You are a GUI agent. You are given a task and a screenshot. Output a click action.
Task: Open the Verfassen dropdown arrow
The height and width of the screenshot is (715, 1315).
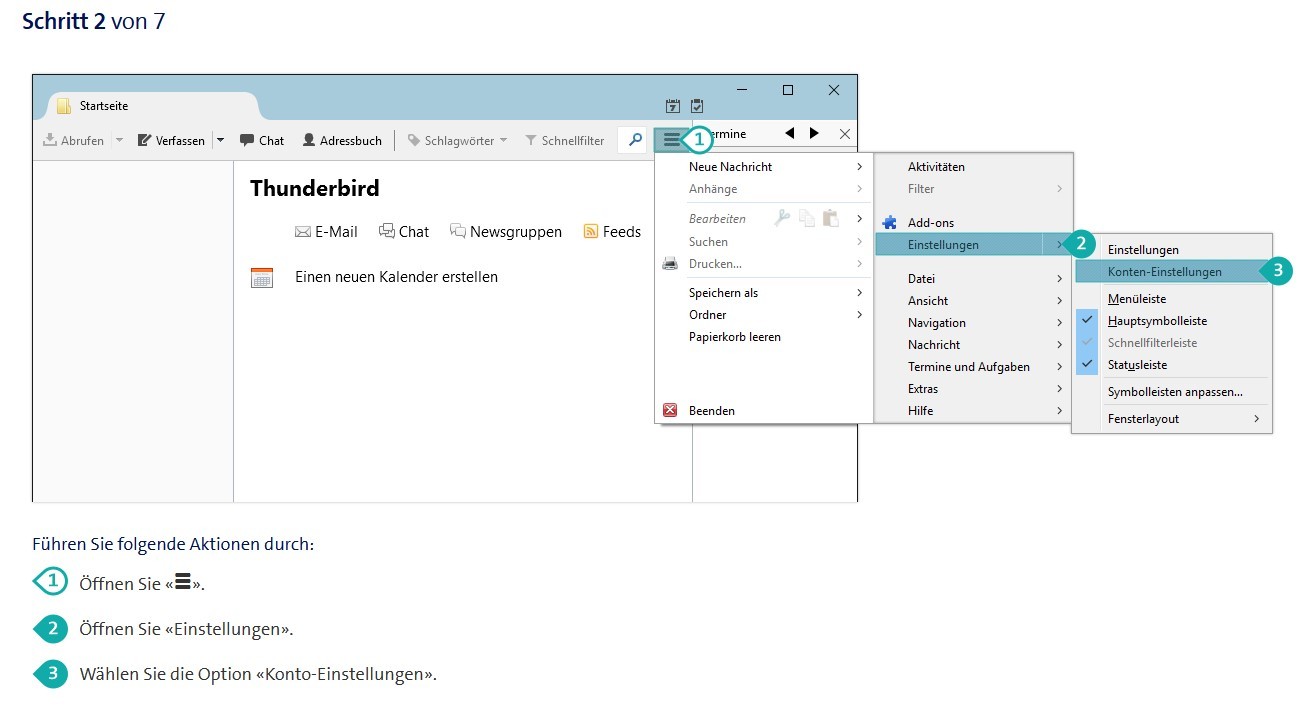pos(221,141)
